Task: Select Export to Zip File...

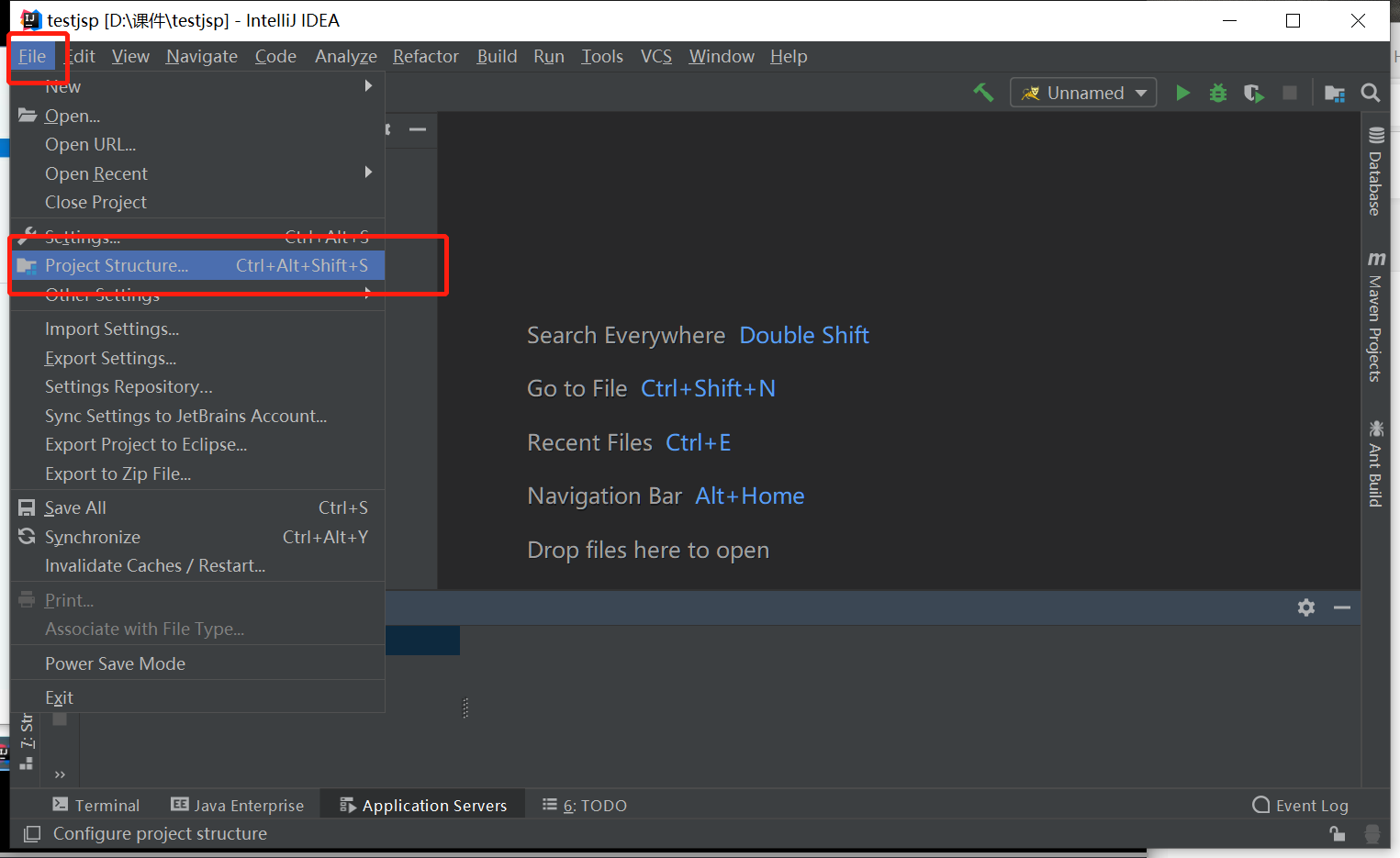Action: click(x=197, y=474)
